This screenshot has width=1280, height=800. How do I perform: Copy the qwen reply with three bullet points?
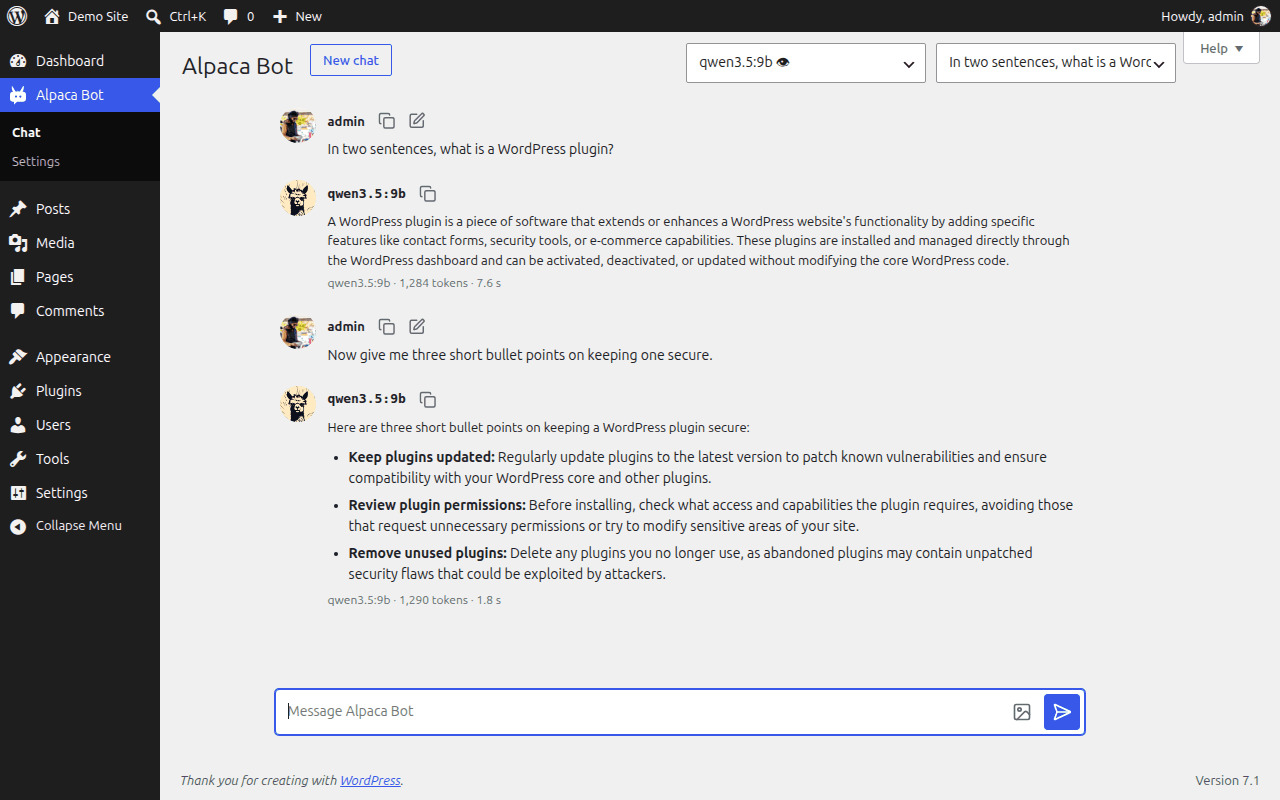pyautogui.click(x=428, y=399)
